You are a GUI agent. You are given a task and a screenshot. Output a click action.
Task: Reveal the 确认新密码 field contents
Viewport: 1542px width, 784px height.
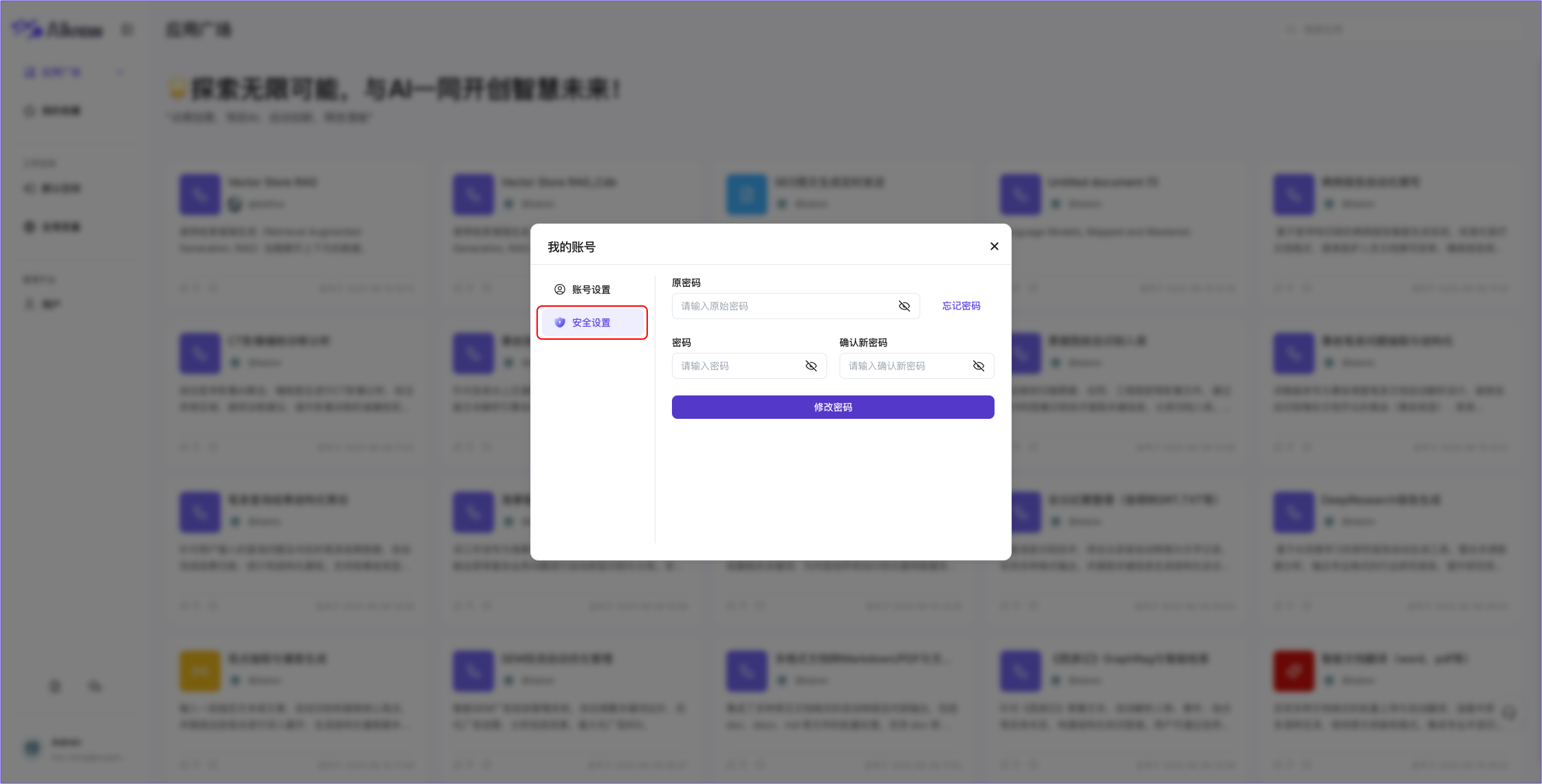point(979,366)
